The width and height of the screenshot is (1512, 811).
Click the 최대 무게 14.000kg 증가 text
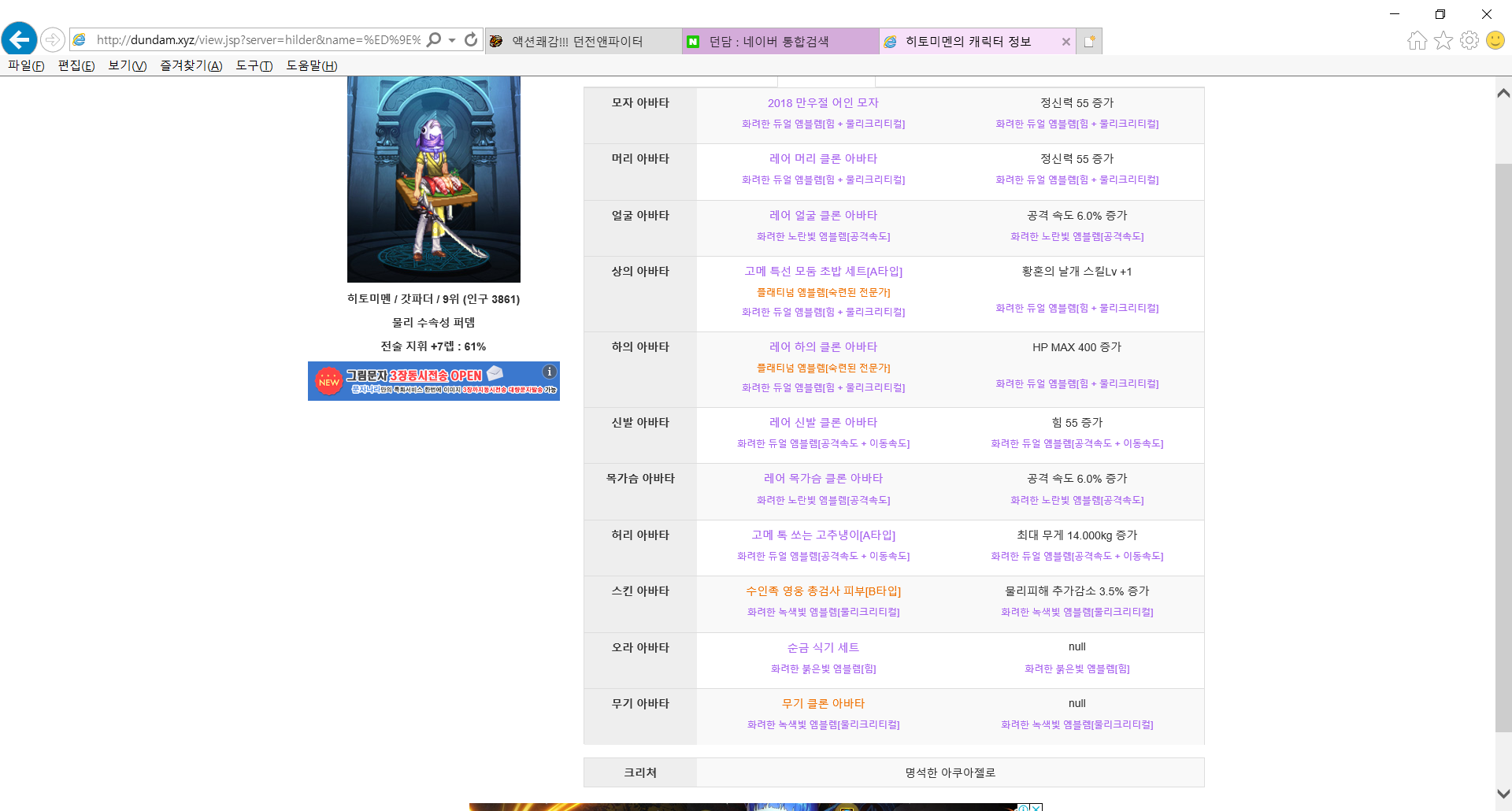pos(1077,535)
